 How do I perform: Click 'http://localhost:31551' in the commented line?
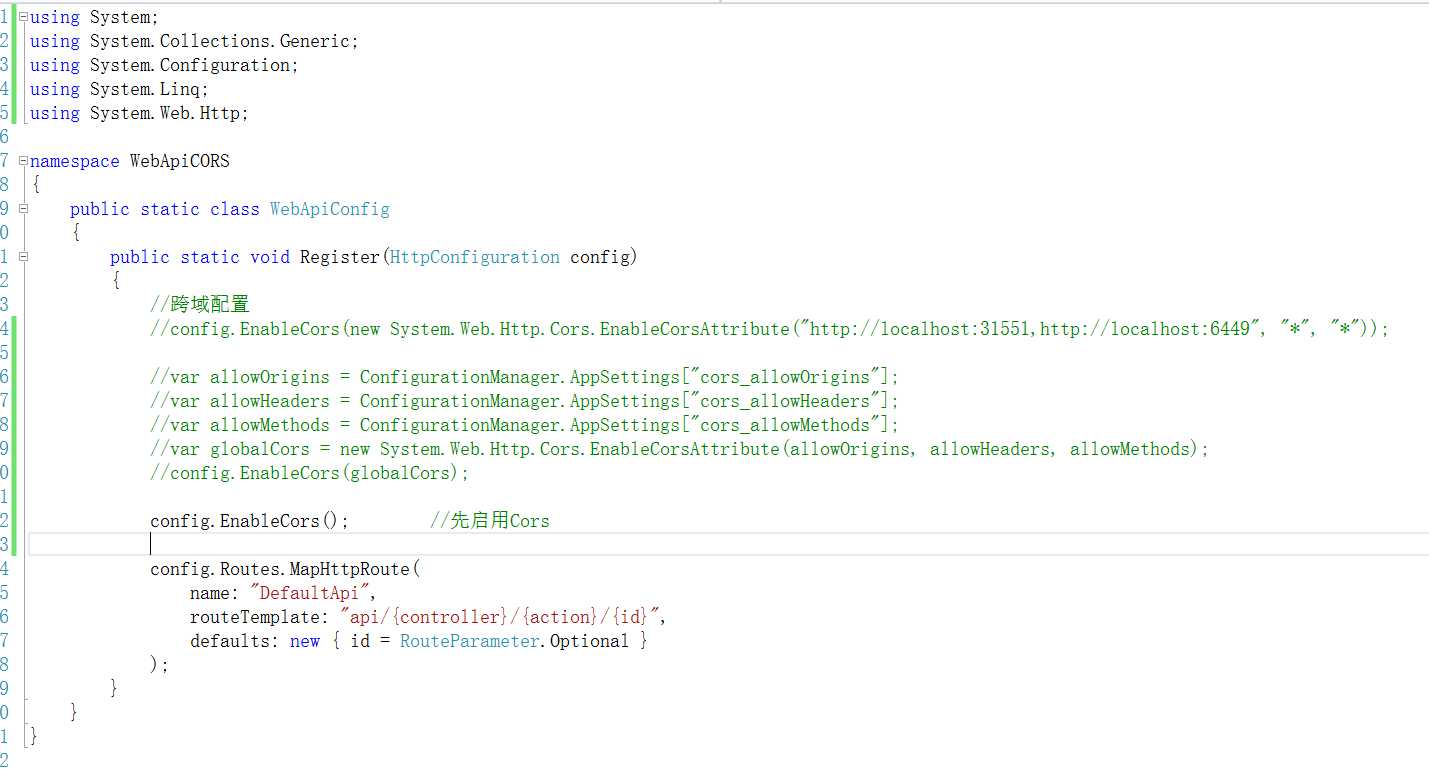coord(920,329)
